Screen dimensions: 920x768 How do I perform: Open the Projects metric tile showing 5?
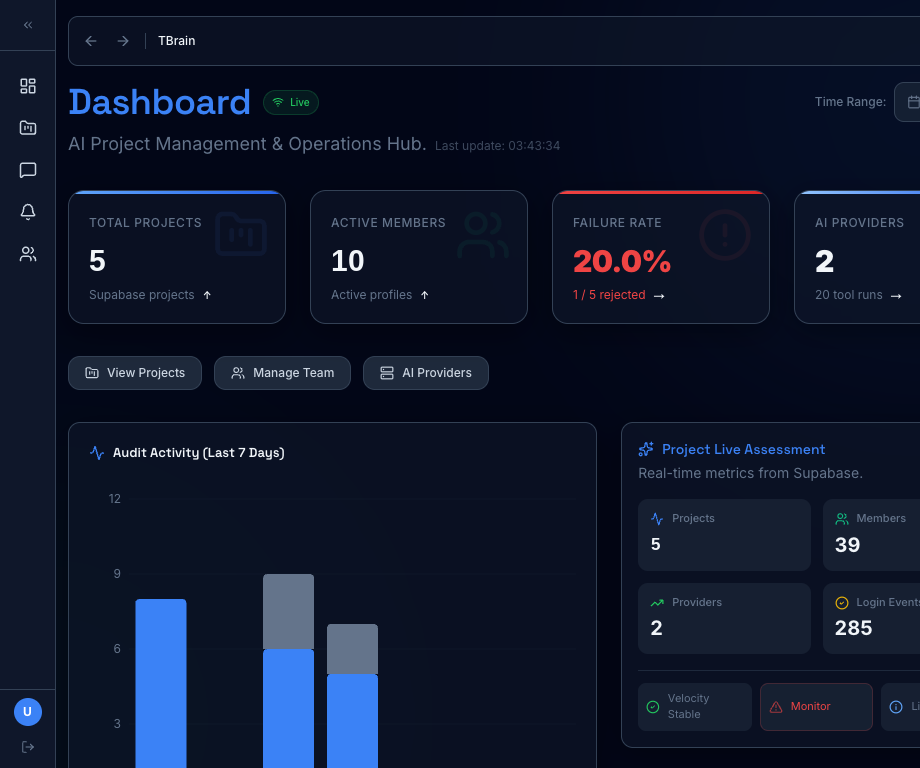pos(724,534)
